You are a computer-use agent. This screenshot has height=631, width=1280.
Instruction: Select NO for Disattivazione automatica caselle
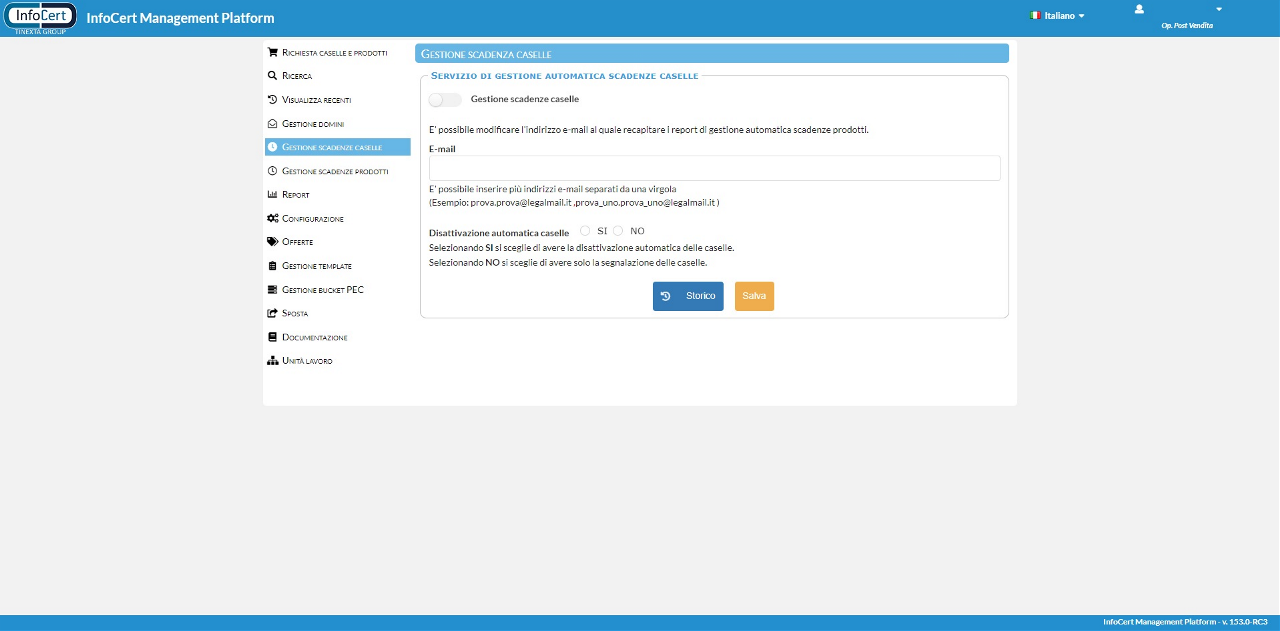[x=618, y=231]
